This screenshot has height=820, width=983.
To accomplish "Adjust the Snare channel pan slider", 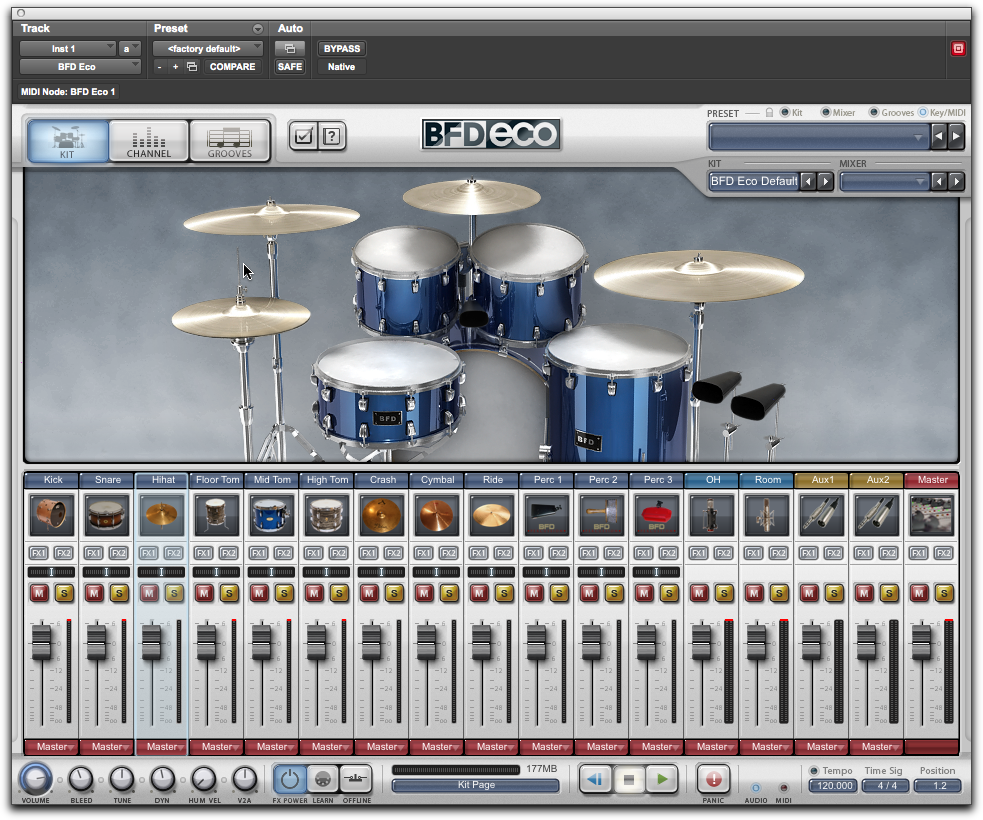I will (x=107, y=572).
